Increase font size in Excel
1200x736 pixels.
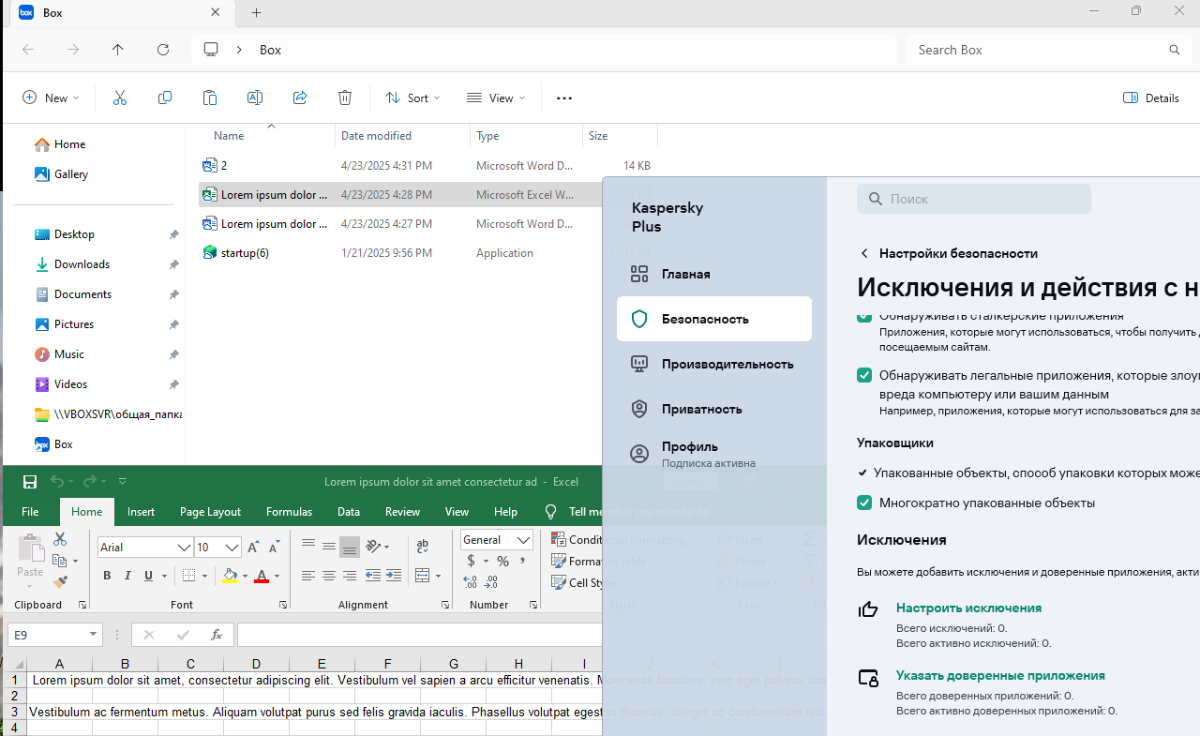click(x=254, y=547)
